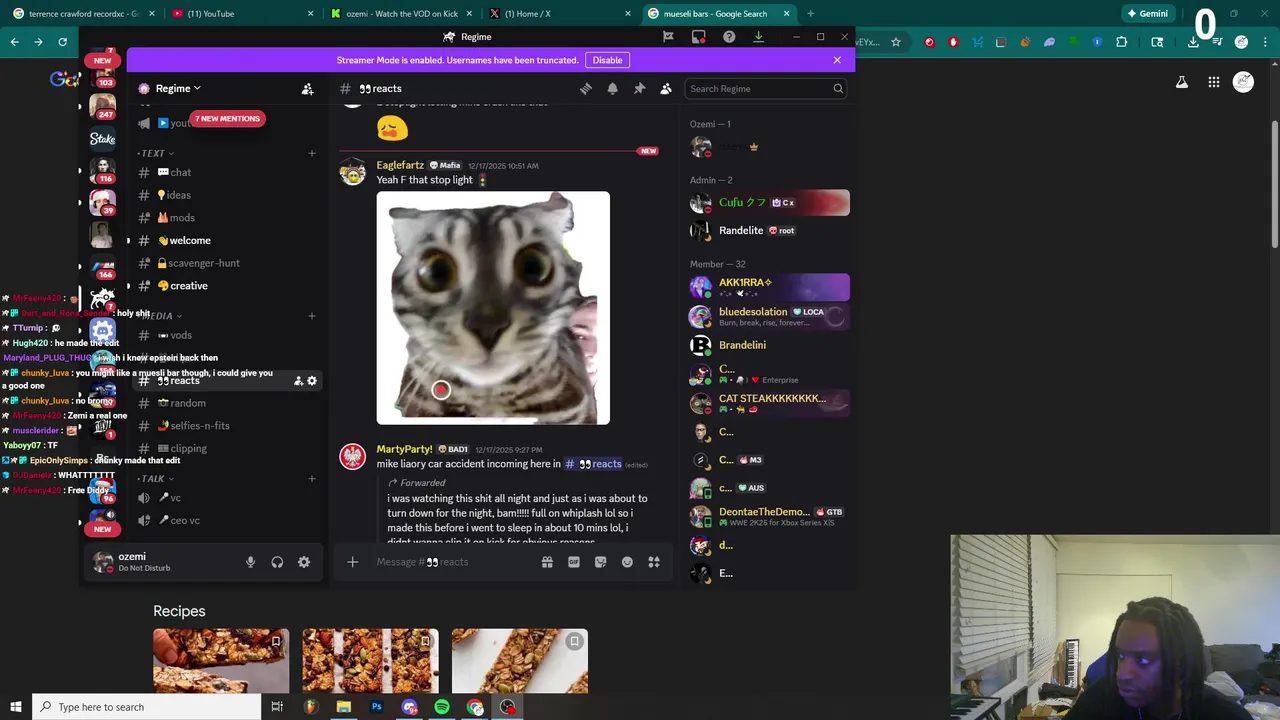
Task: Mute microphone in Discord user panel
Action: point(251,562)
